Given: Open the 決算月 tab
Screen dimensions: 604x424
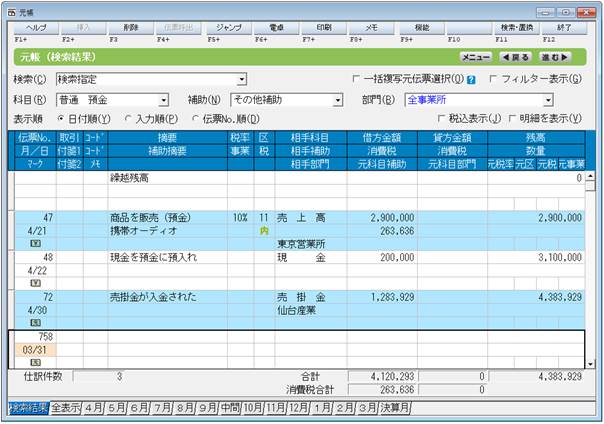Looking at the screenshot, I should pos(395,408).
